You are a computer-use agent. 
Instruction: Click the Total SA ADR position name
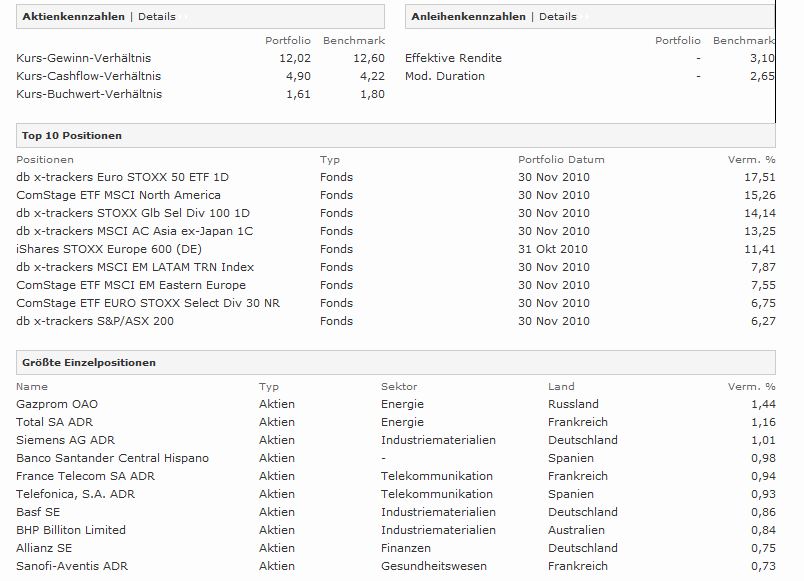54,422
